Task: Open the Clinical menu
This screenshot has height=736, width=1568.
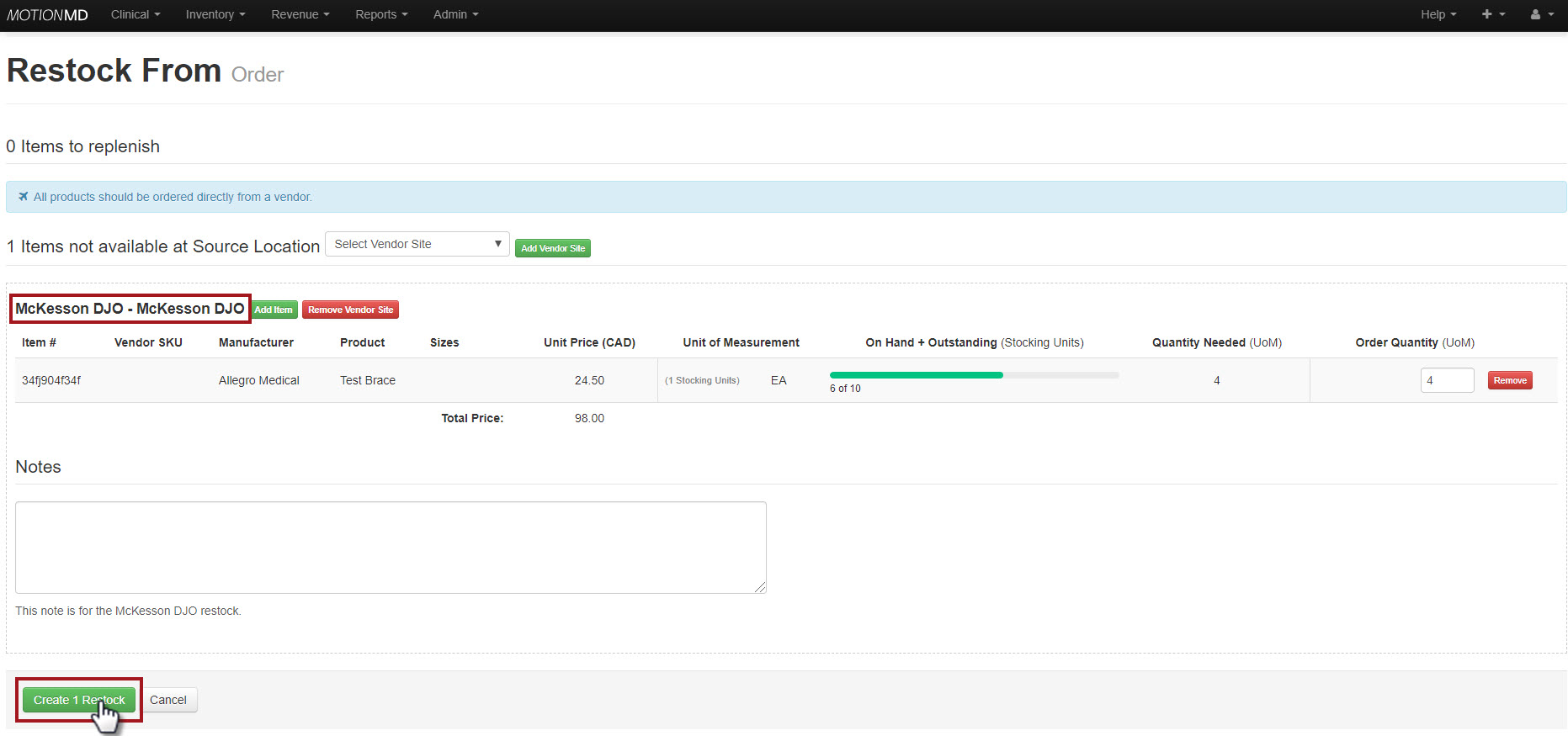Action: (x=135, y=14)
